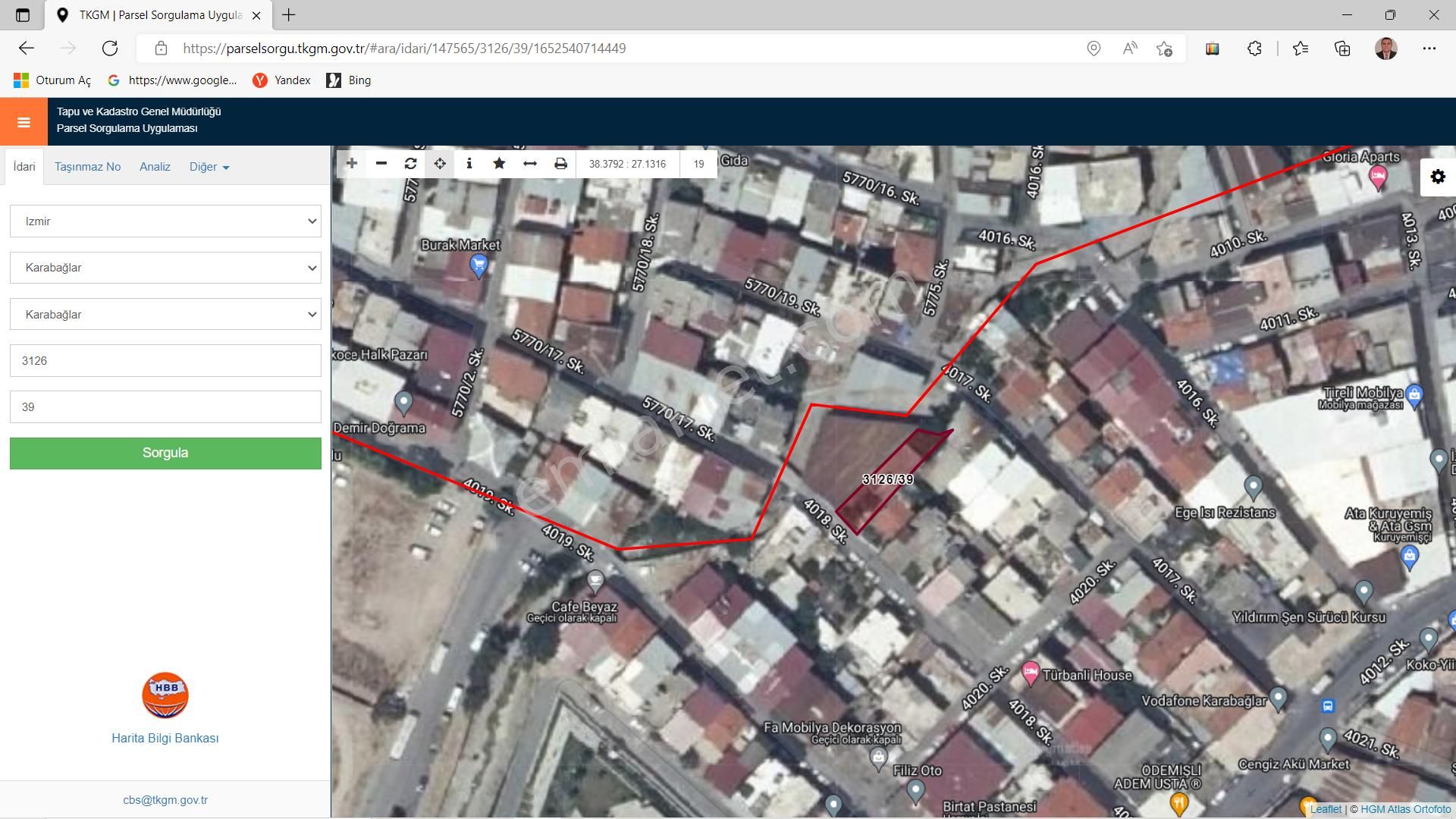
Task: Open the orange hamburger menu
Action: 24,122
